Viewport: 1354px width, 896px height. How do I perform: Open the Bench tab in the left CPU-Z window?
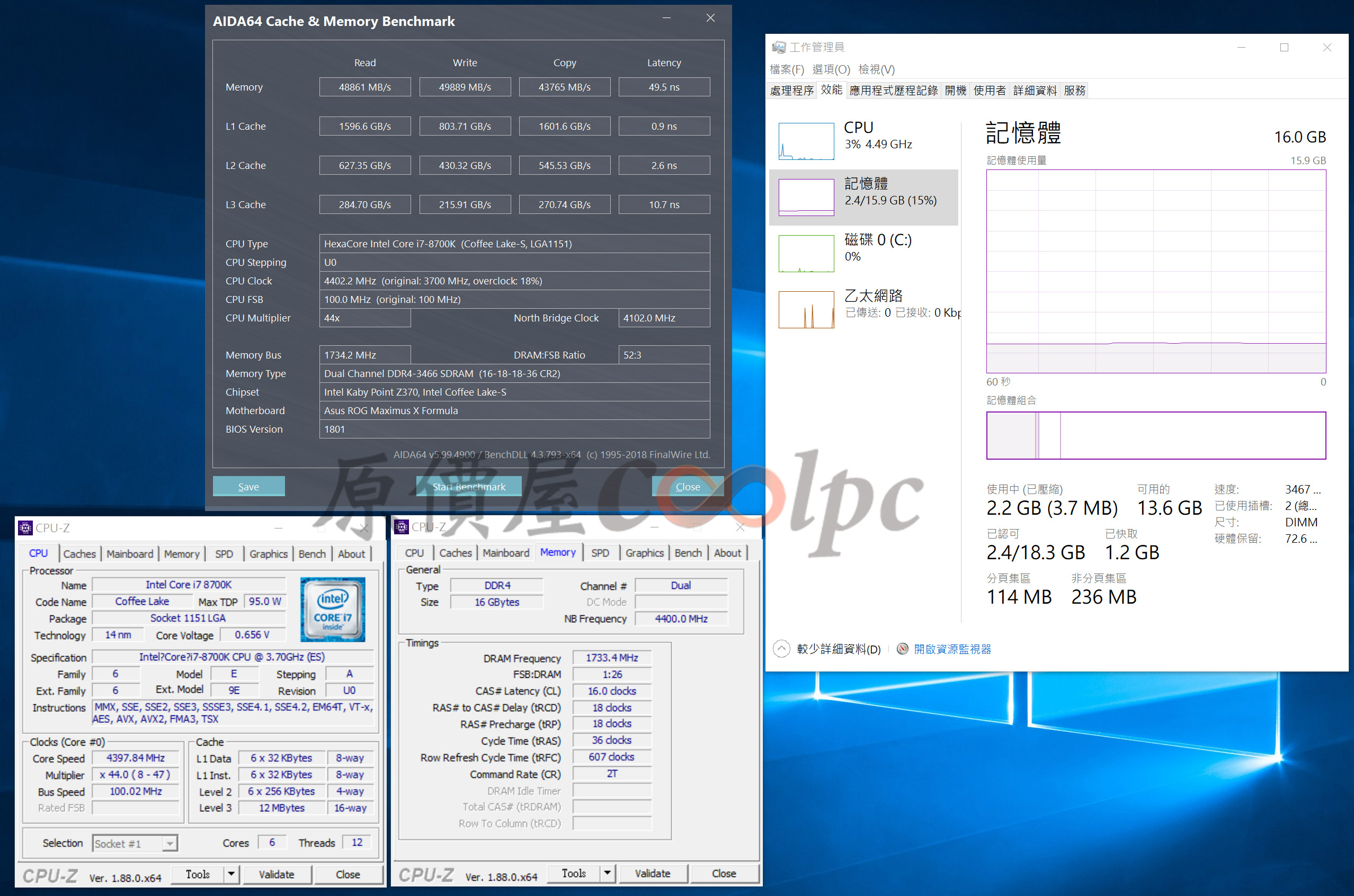pyautogui.click(x=312, y=554)
